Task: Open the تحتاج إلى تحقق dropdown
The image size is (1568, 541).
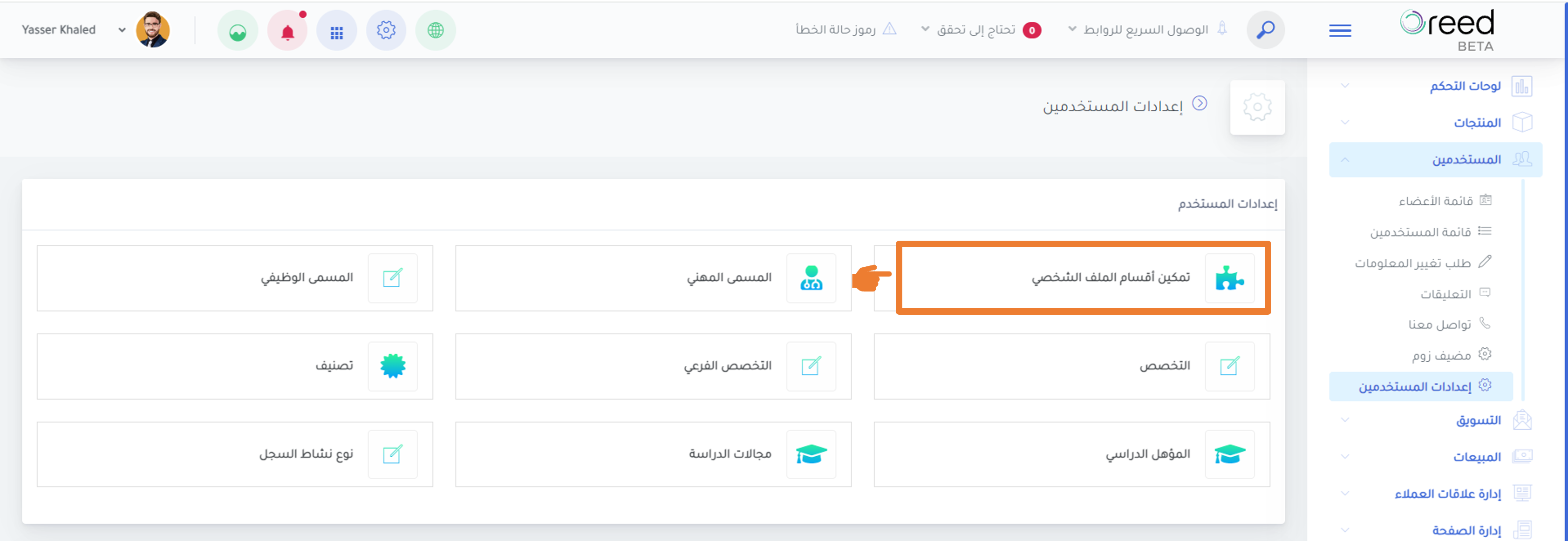Action: point(981,29)
